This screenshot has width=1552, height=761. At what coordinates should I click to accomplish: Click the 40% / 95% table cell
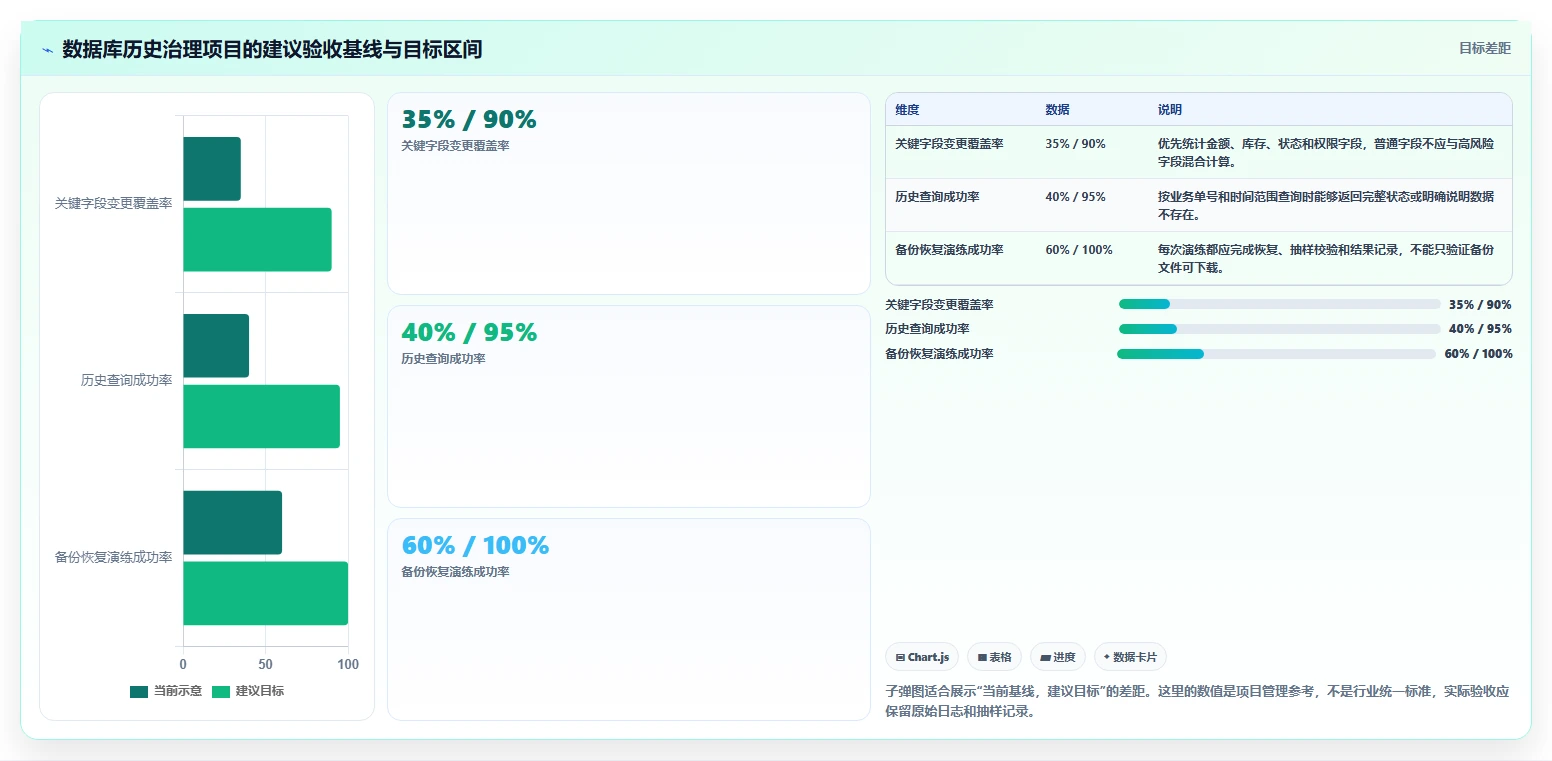[x=1075, y=197]
